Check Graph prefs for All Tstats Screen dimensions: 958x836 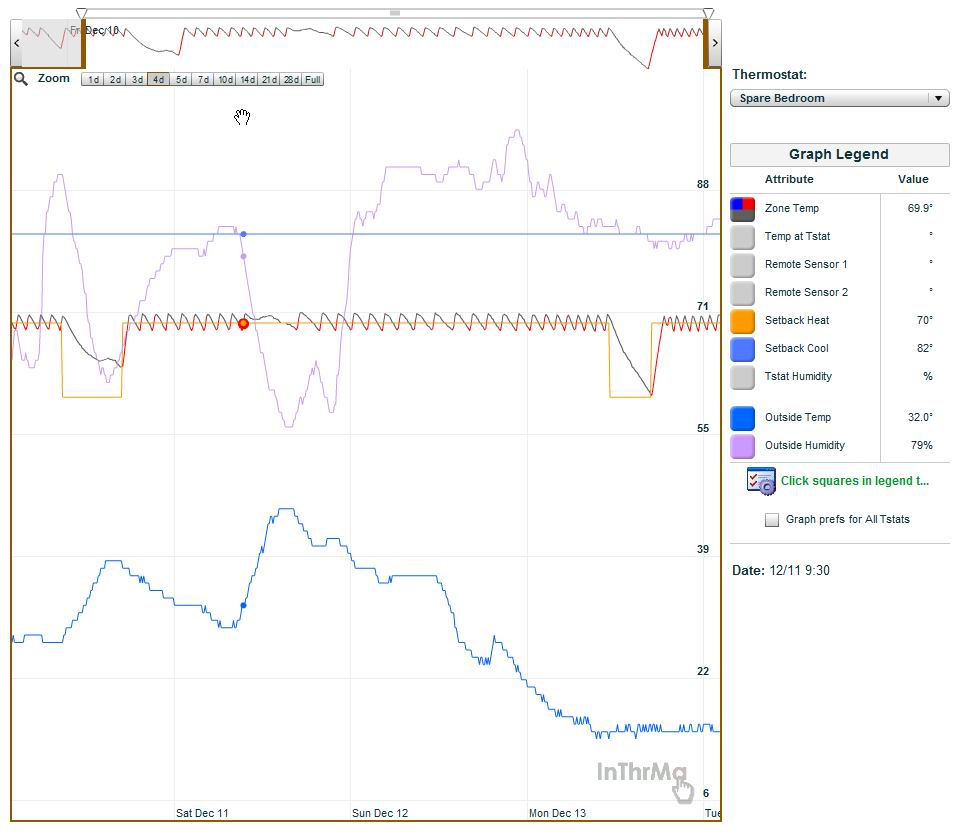point(772,520)
